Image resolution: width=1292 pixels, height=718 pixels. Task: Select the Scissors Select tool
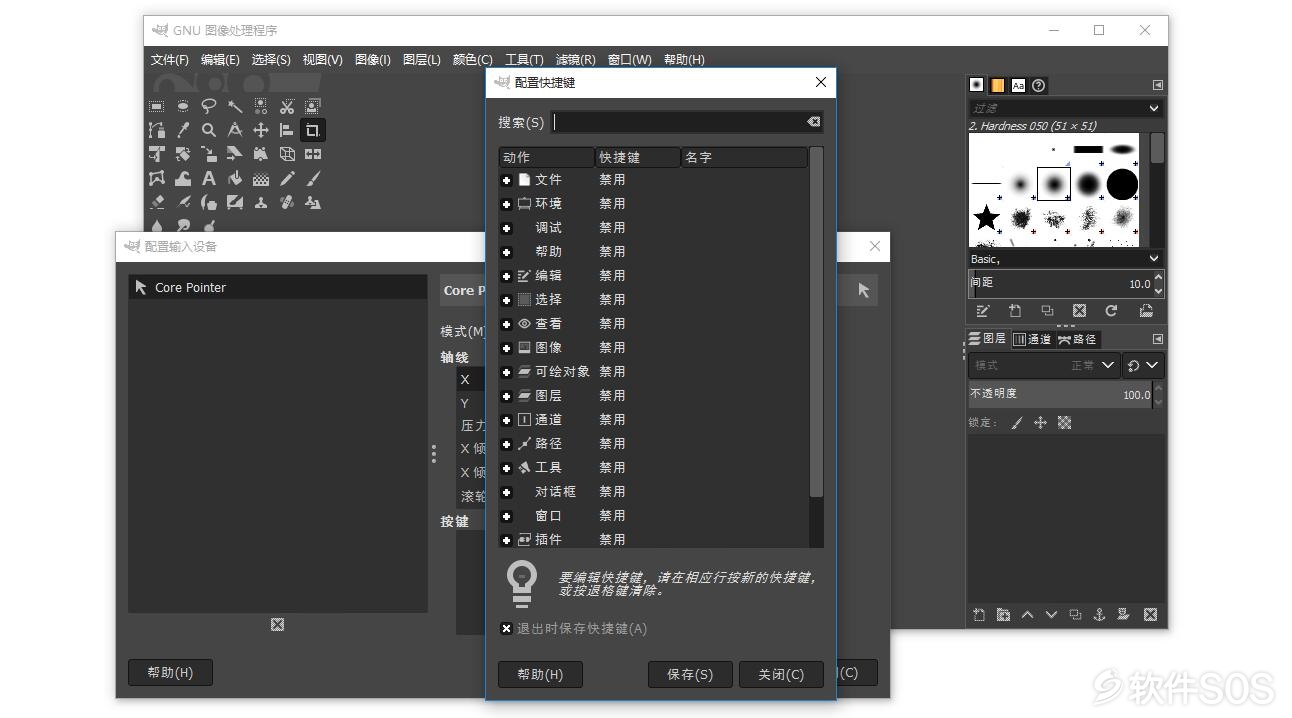coord(287,106)
